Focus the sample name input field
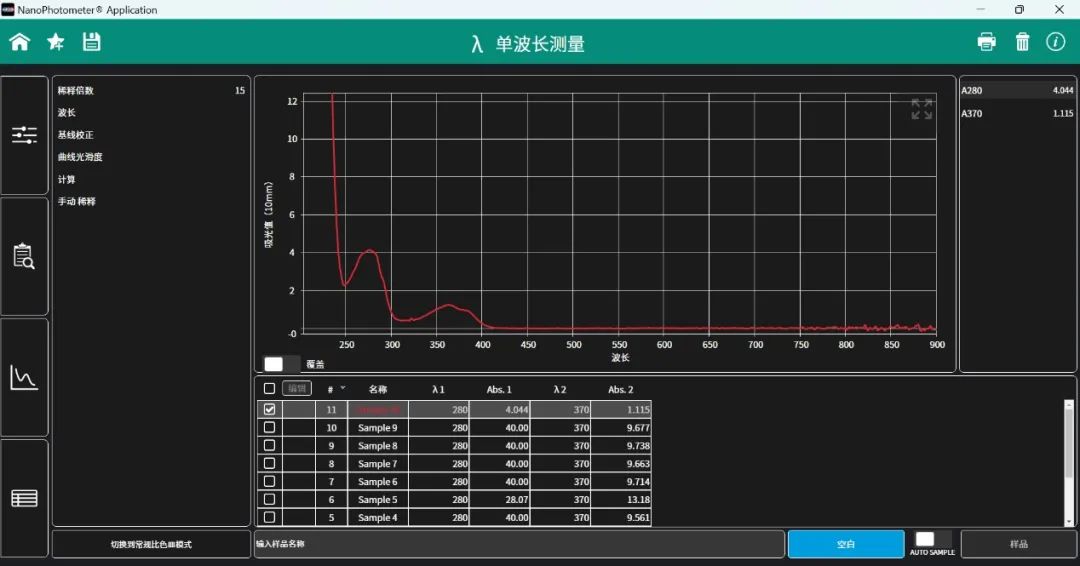1080x566 pixels. [x=519, y=544]
